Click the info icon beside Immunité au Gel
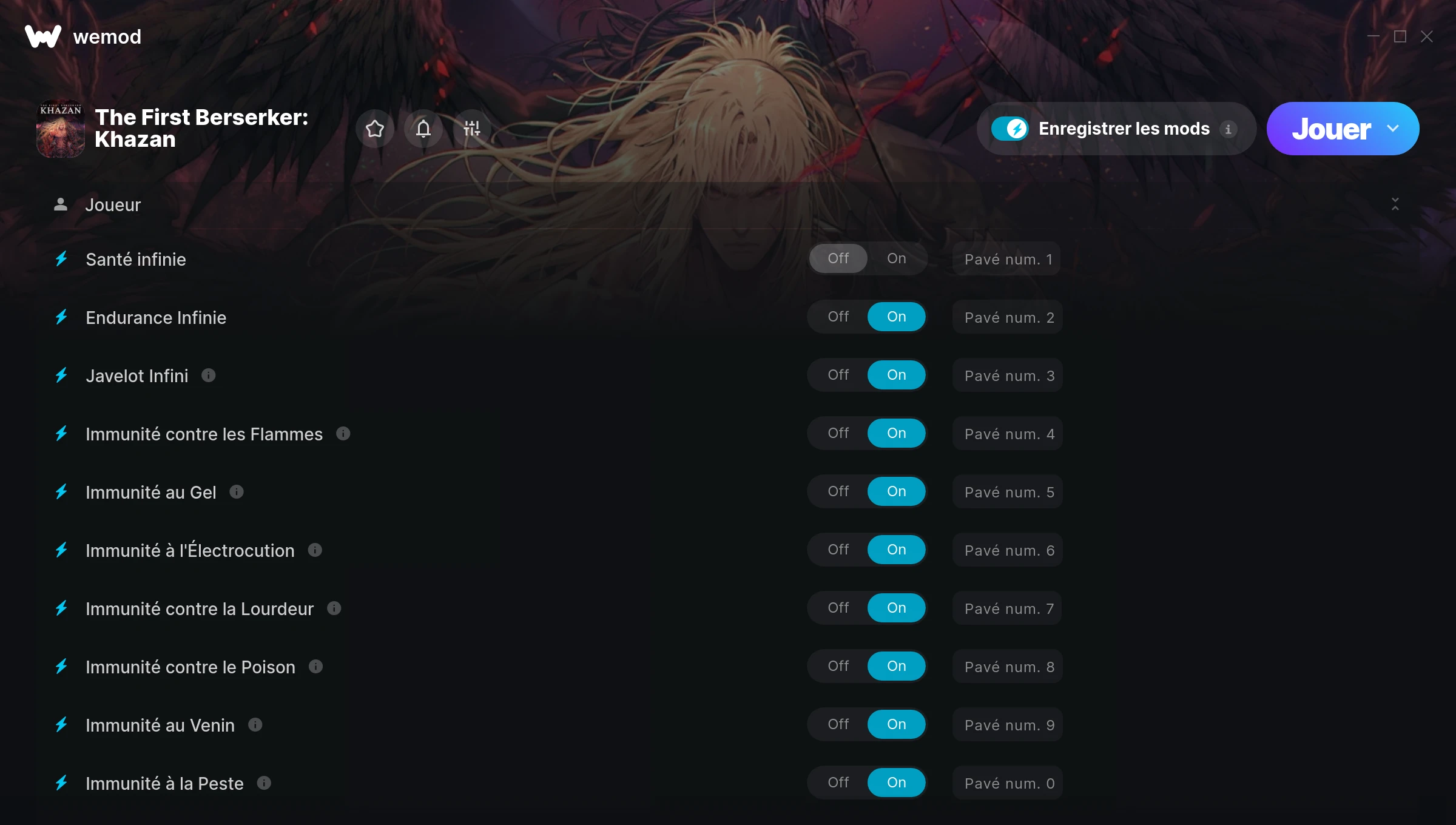Screen dimensions: 1456x825 (x=237, y=492)
